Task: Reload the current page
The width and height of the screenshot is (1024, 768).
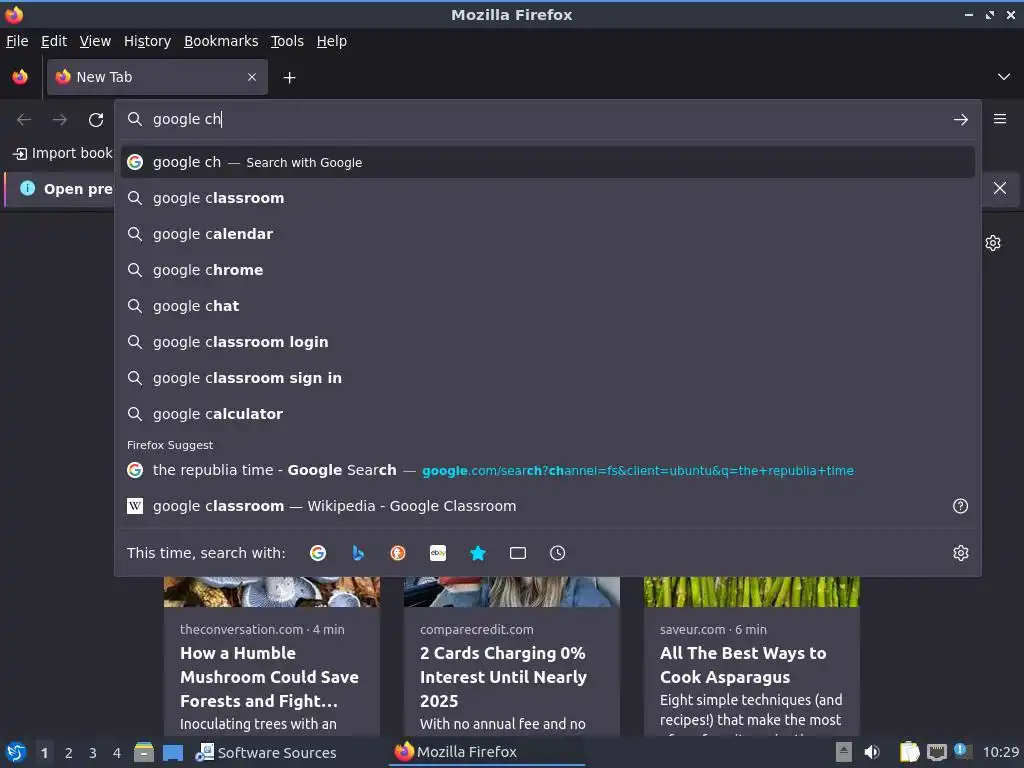Action: (x=96, y=120)
